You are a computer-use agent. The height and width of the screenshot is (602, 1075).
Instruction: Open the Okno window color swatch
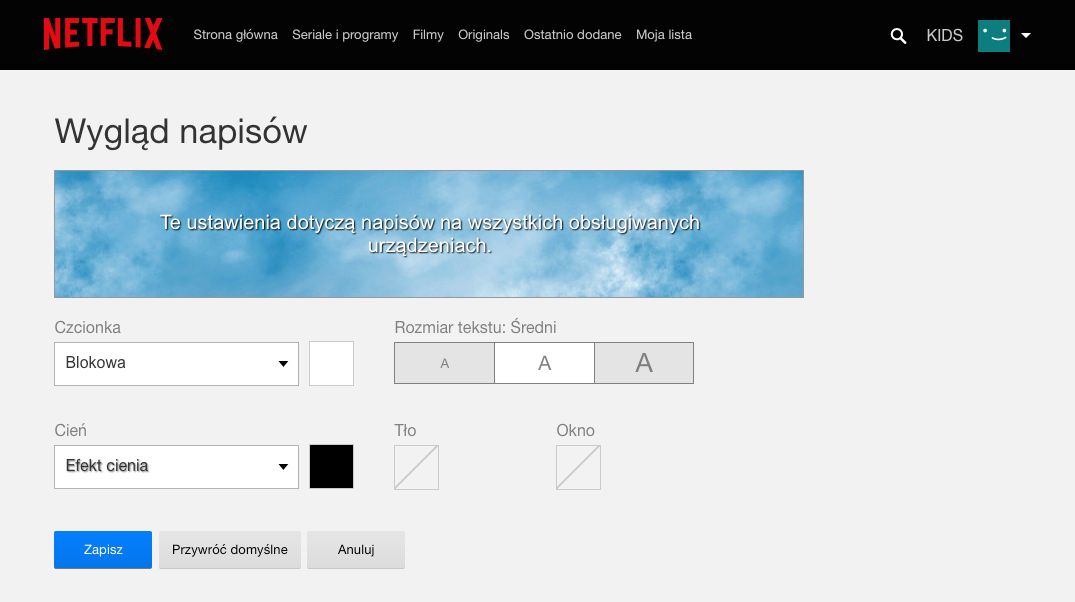pos(578,468)
